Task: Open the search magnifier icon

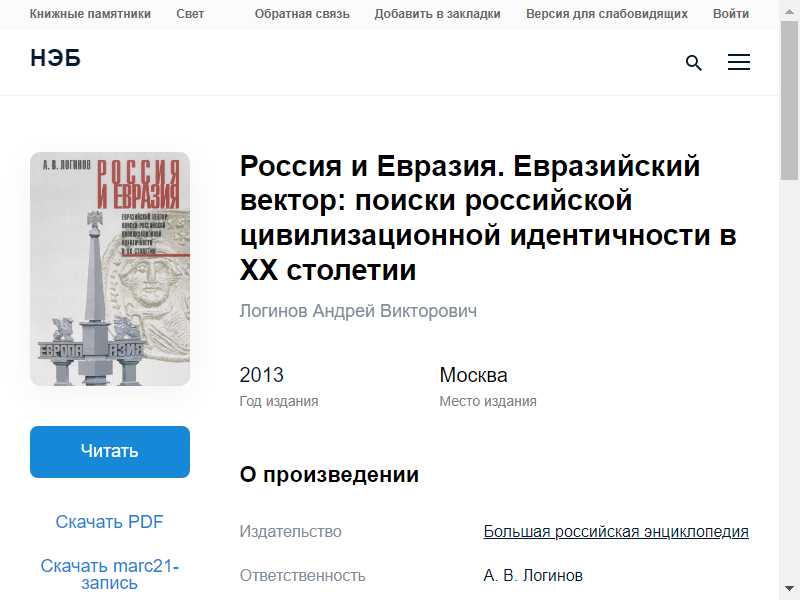Action: (693, 63)
